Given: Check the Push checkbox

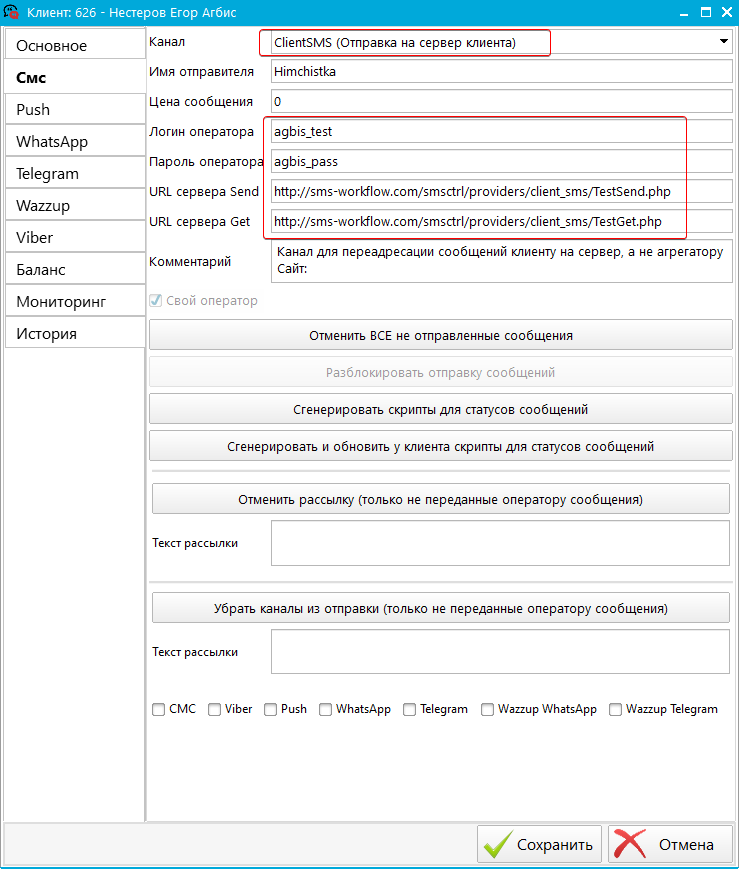Looking at the screenshot, I should point(270,709).
